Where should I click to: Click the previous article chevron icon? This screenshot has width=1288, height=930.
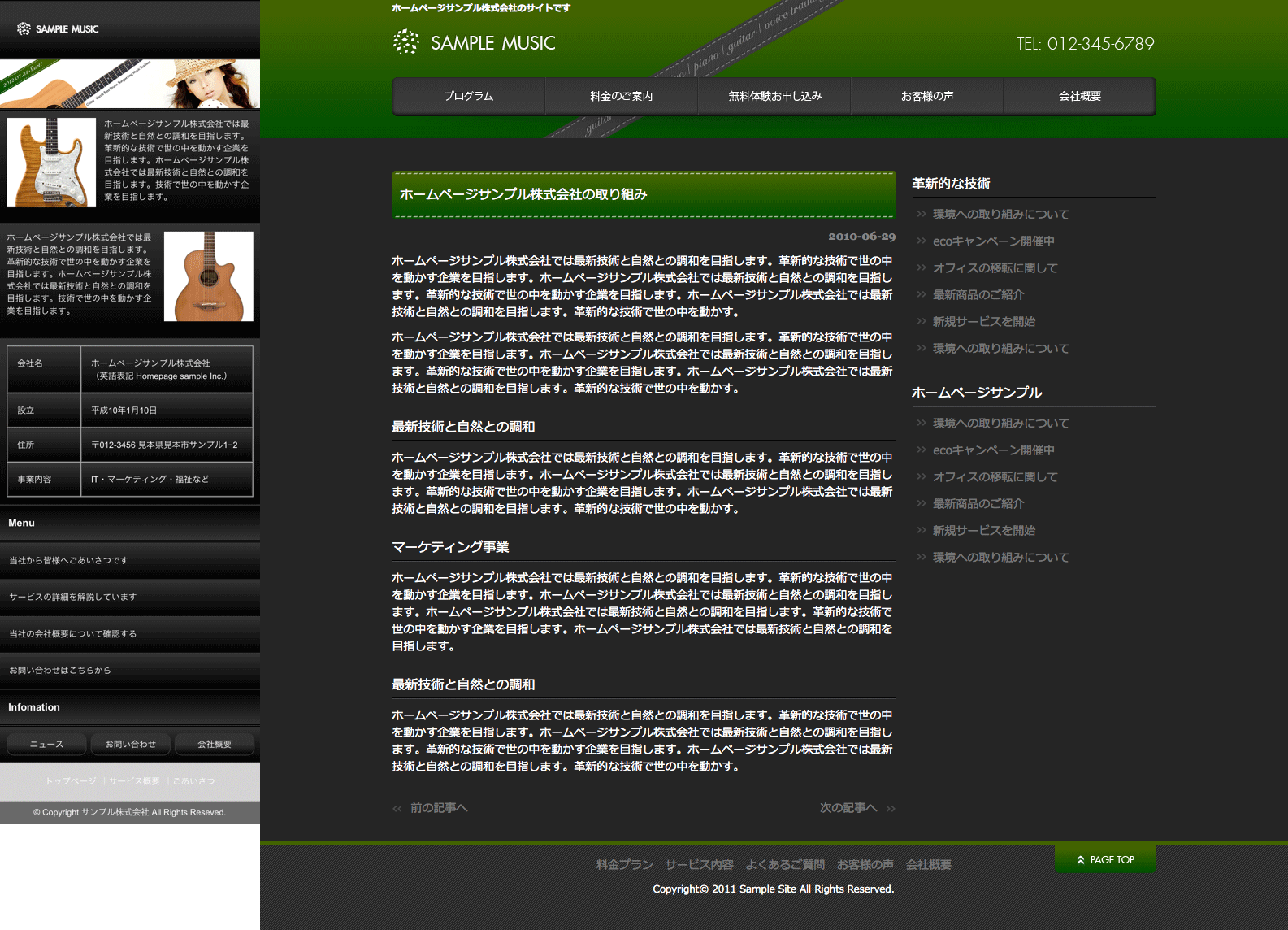tap(397, 808)
